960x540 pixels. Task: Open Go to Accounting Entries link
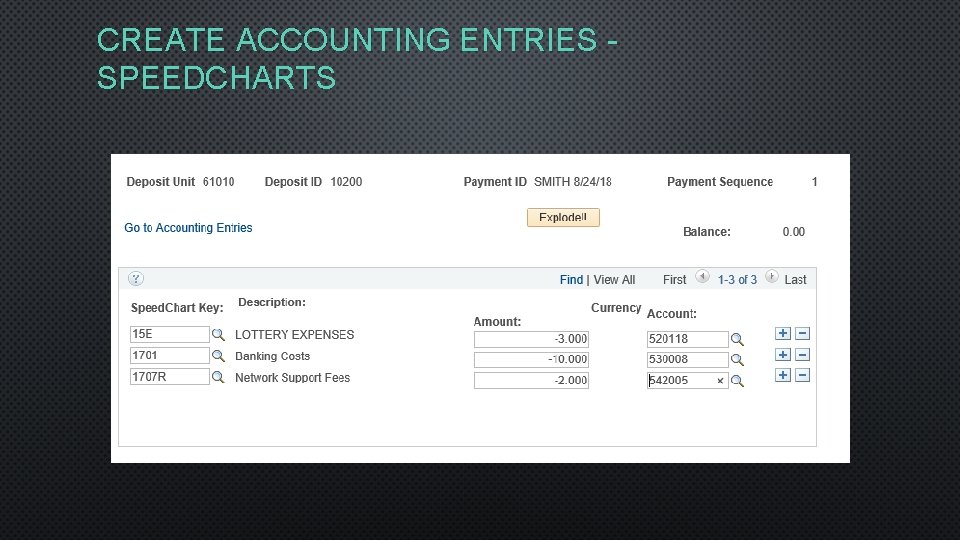[188, 228]
